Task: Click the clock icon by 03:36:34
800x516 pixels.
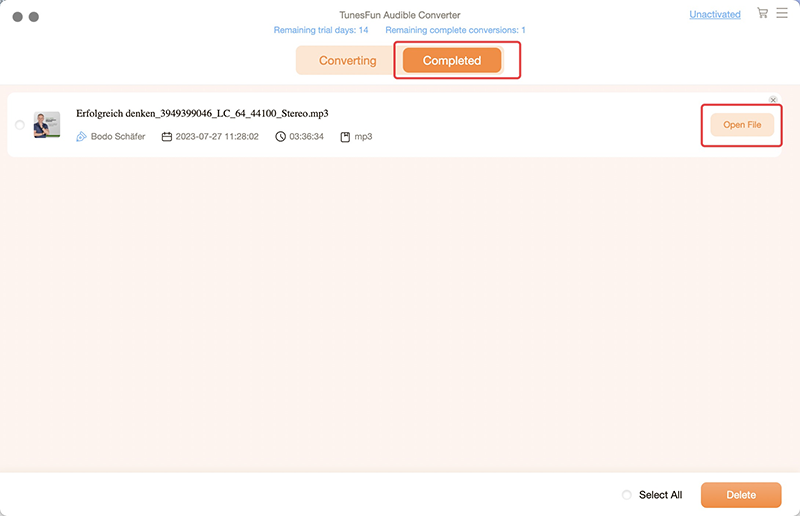Action: coord(280,137)
